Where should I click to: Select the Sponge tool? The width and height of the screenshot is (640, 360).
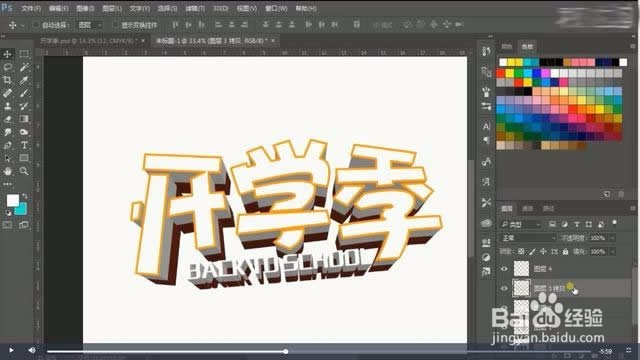[24, 132]
